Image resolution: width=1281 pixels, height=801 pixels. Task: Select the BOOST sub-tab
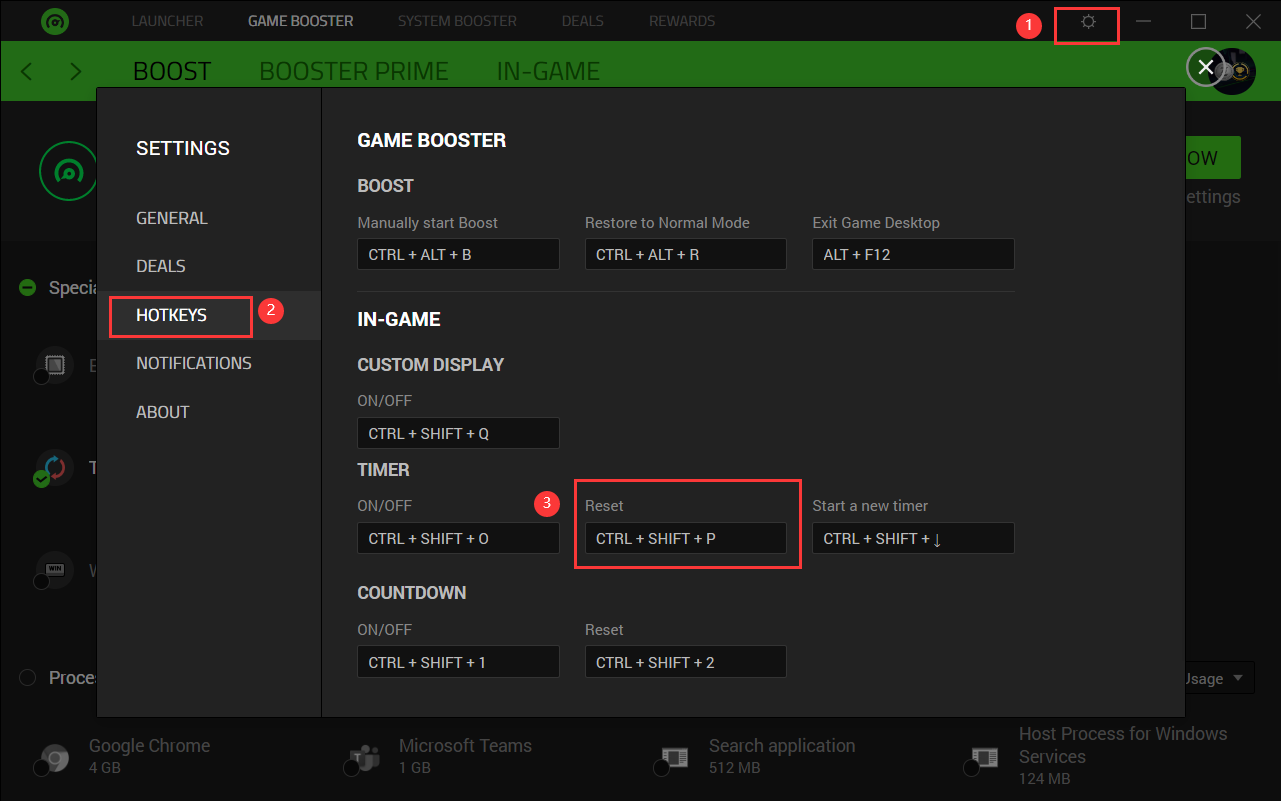172,71
